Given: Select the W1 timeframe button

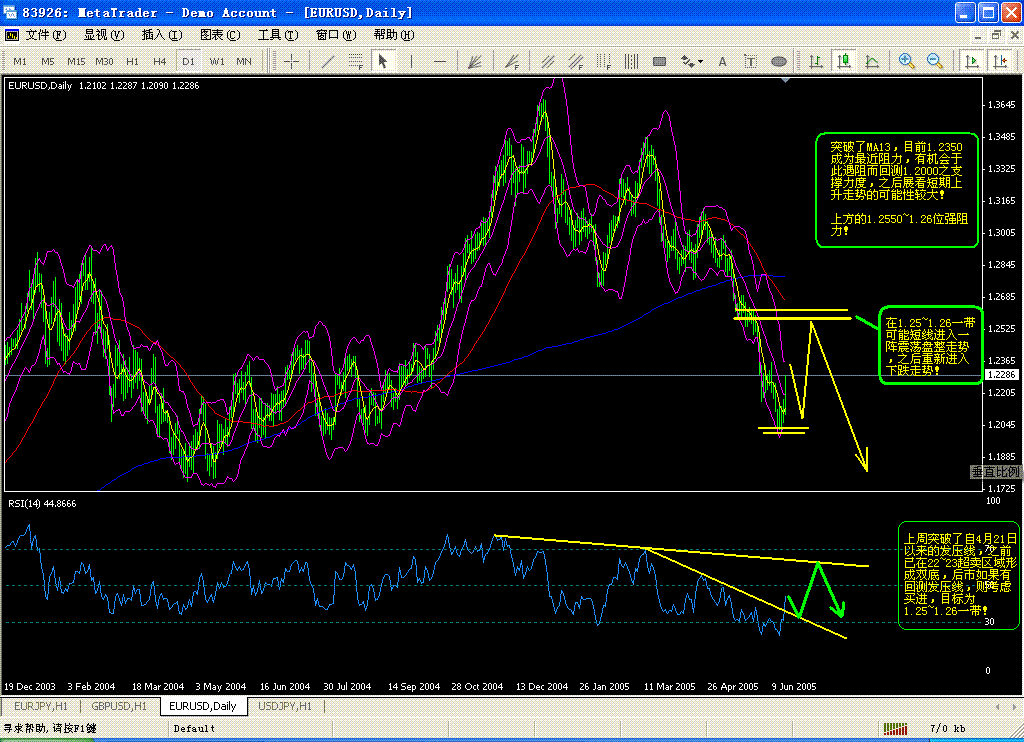Looking at the screenshot, I should click(217, 61).
